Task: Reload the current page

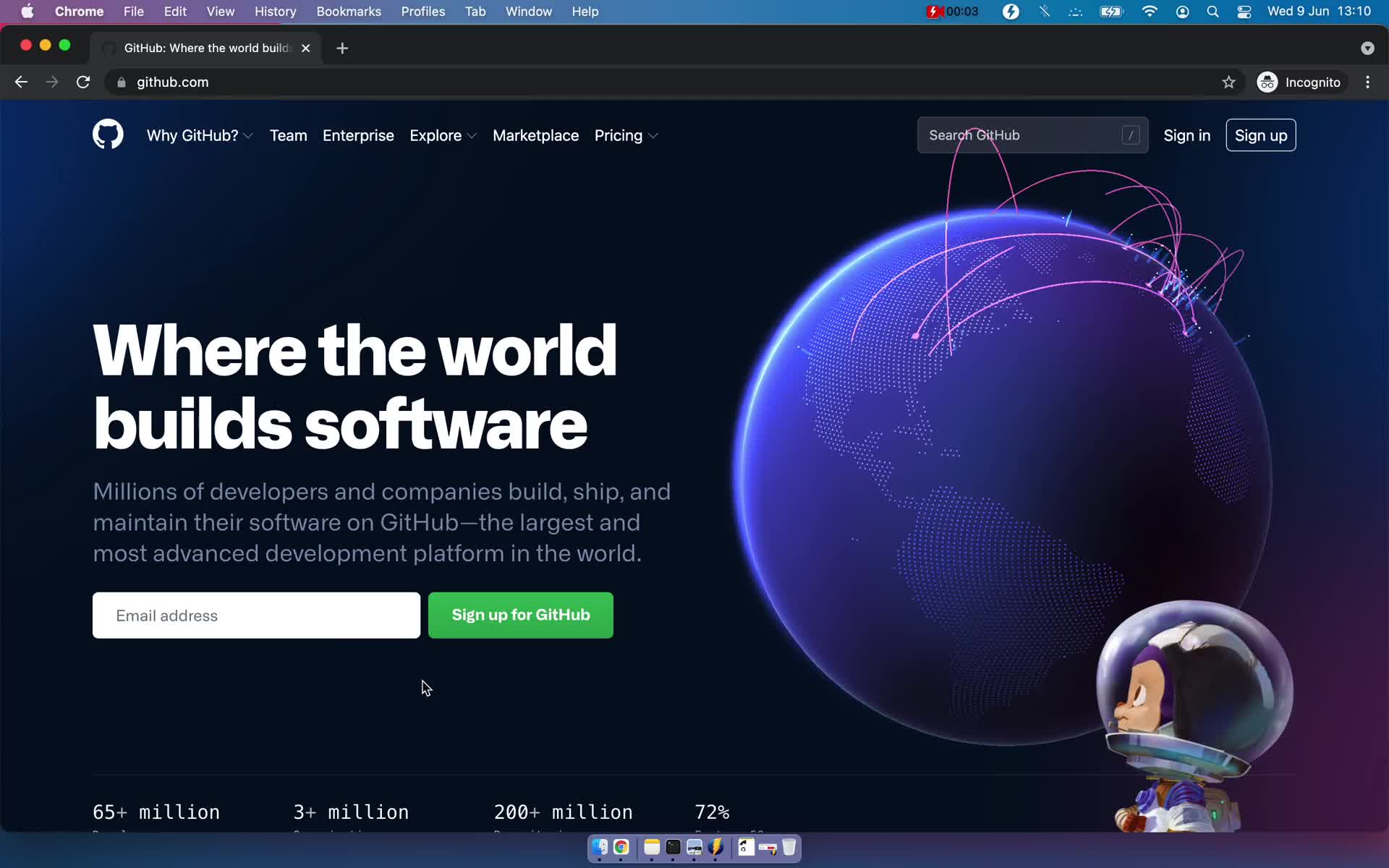Action: pyautogui.click(x=83, y=82)
